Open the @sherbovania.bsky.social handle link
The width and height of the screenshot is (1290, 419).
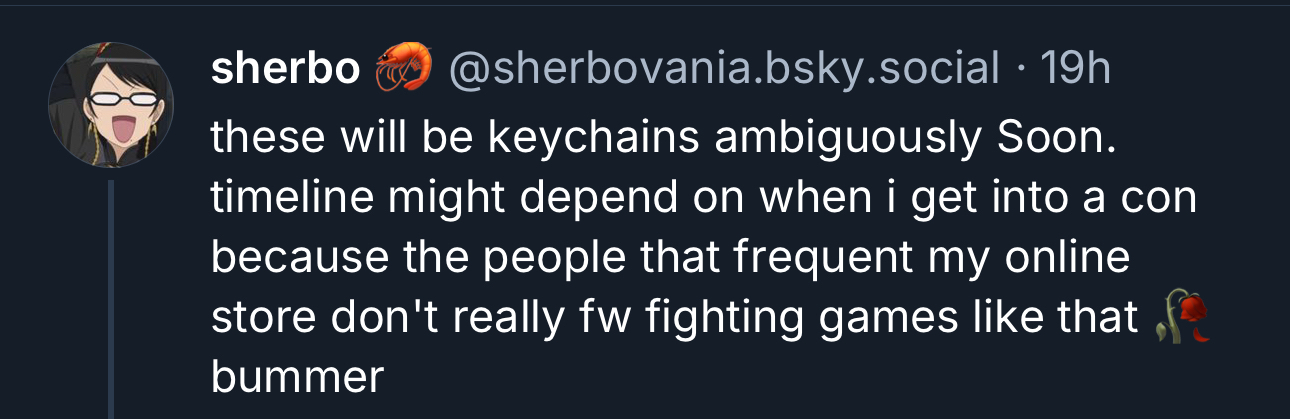tap(724, 69)
